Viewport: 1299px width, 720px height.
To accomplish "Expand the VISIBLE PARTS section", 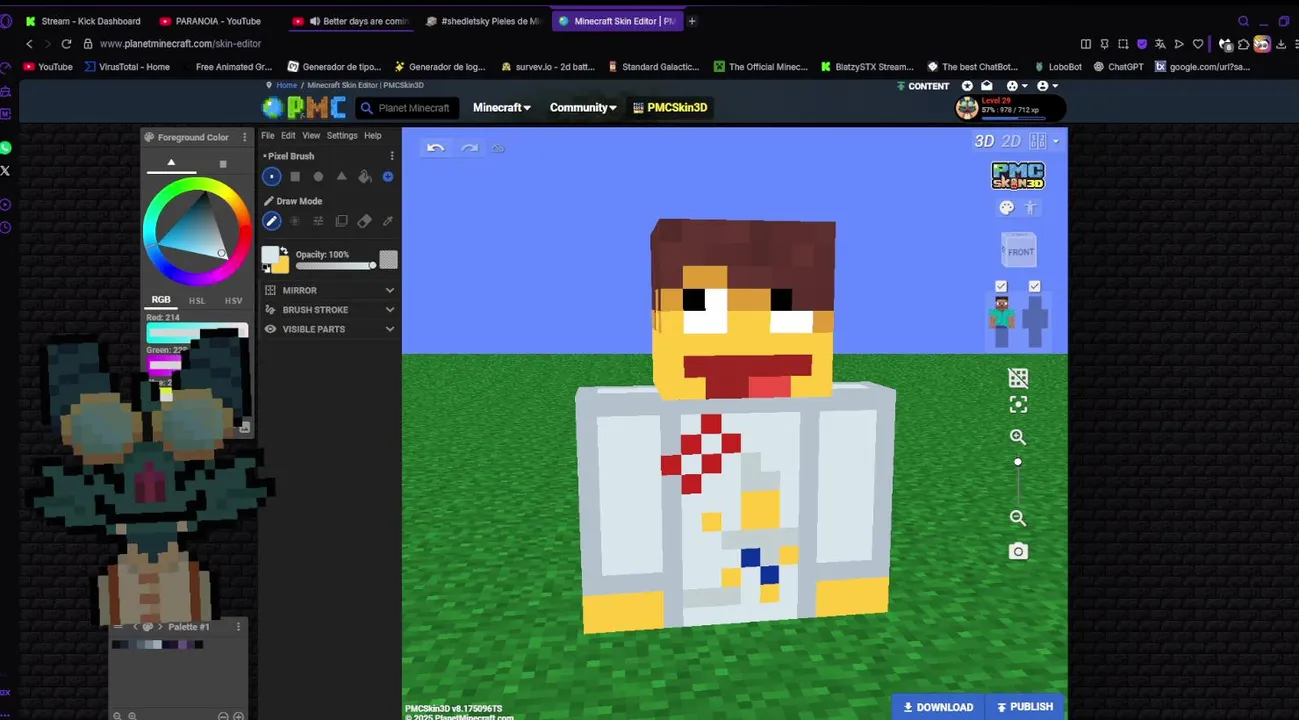I will pyautogui.click(x=329, y=329).
